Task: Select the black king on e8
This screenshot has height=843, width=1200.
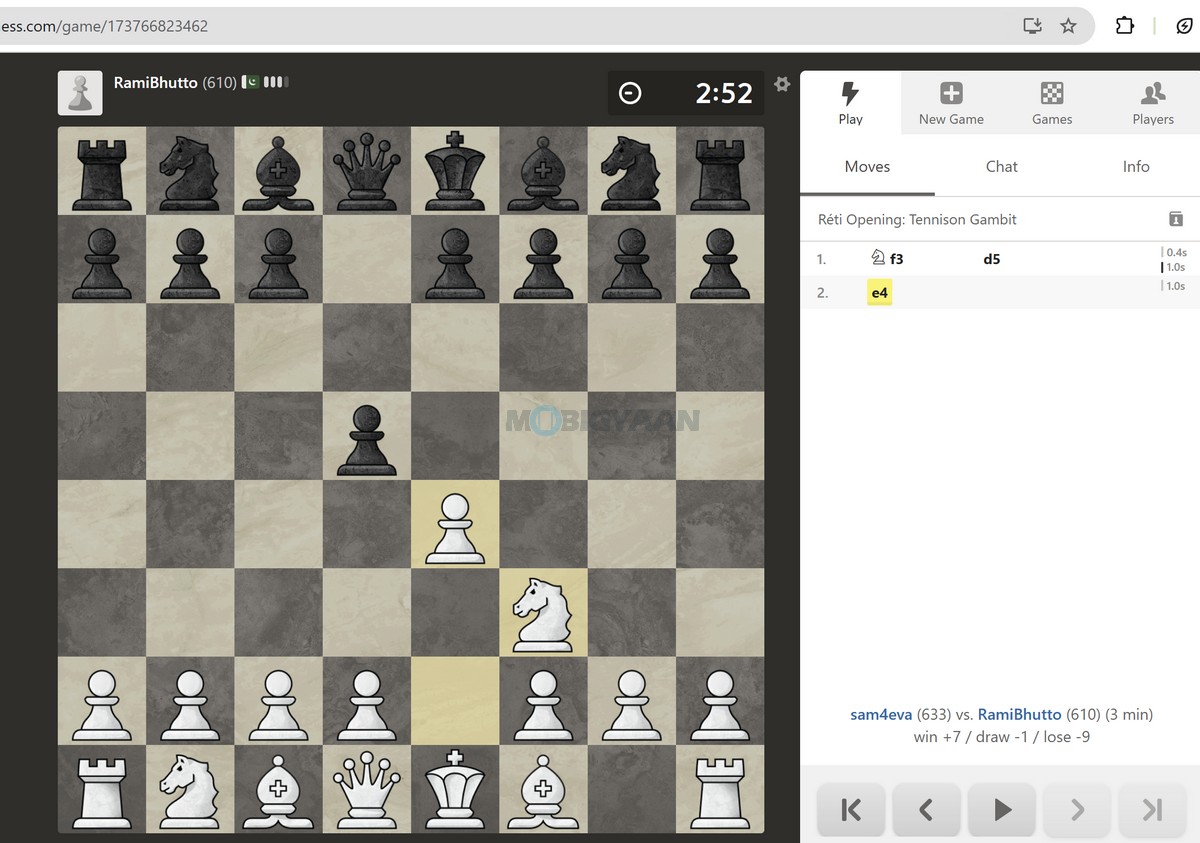Action: tap(455, 171)
